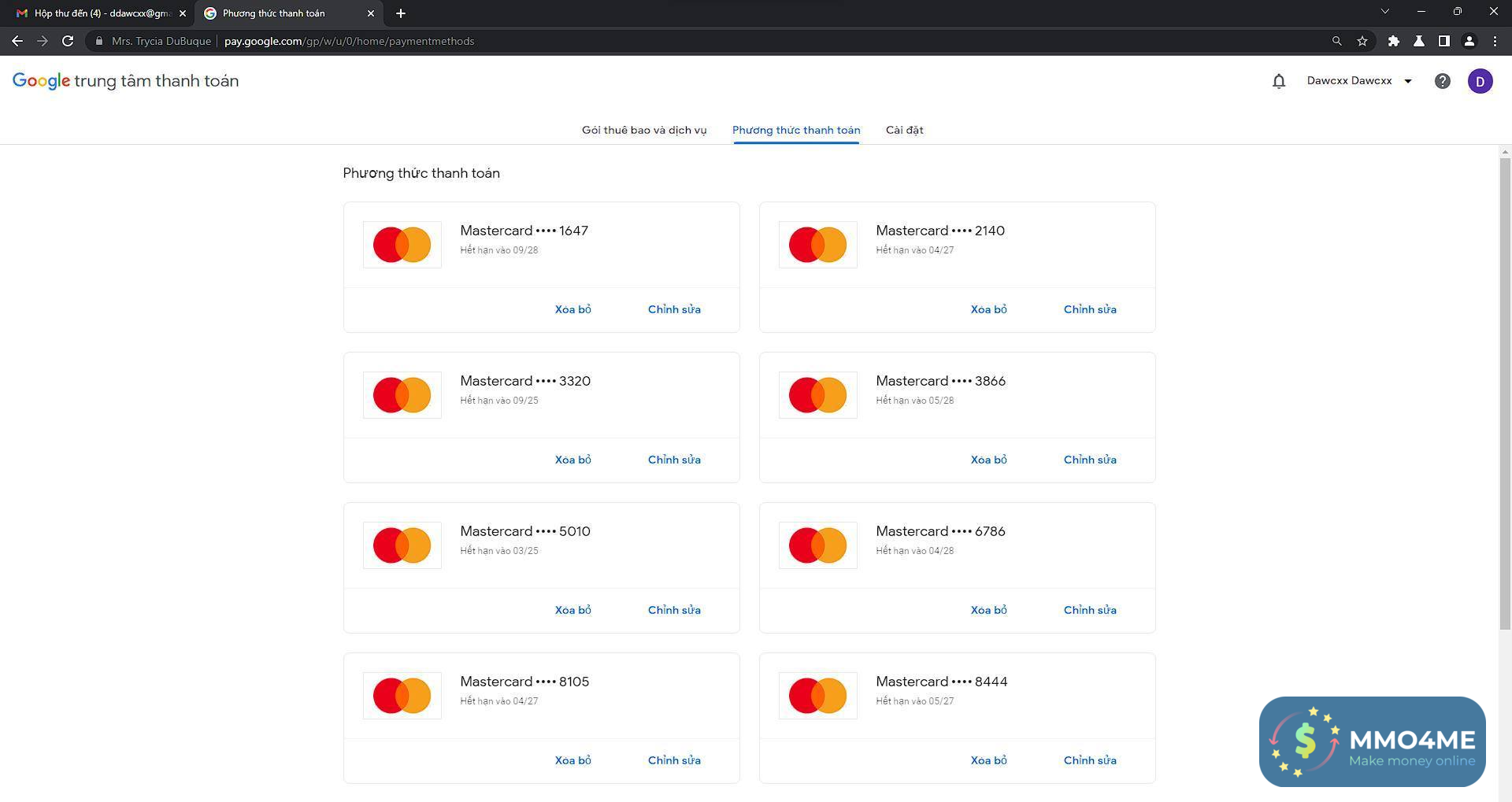Open the help question mark icon

1442,81
